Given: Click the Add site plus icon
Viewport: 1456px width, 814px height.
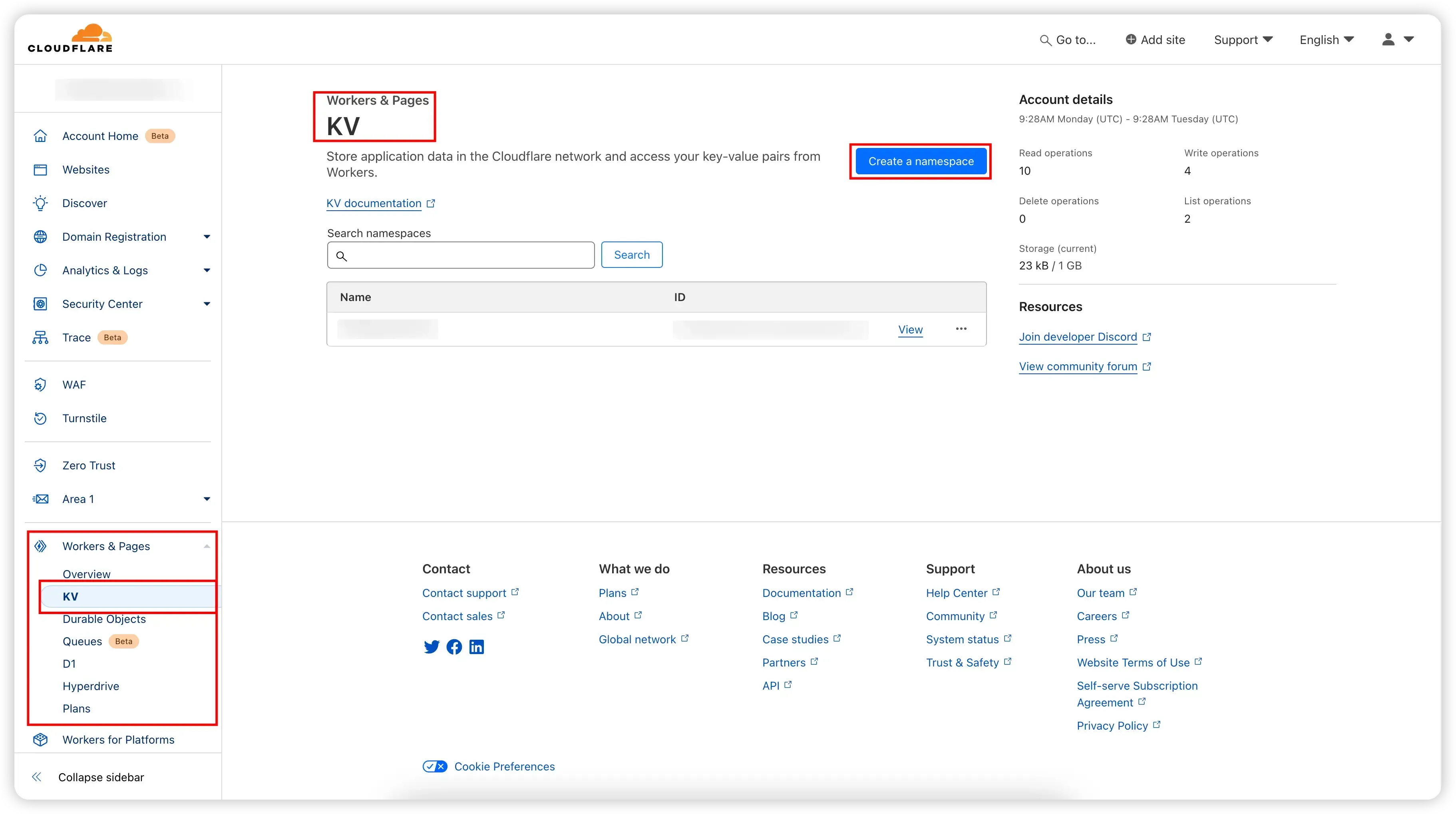Looking at the screenshot, I should point(1131,39).
